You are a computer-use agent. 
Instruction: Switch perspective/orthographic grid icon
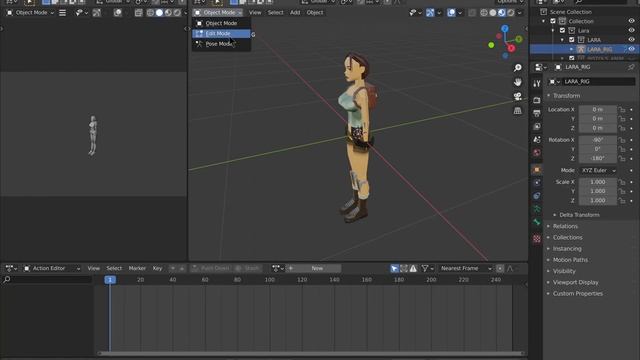click(x=518, y=111)
